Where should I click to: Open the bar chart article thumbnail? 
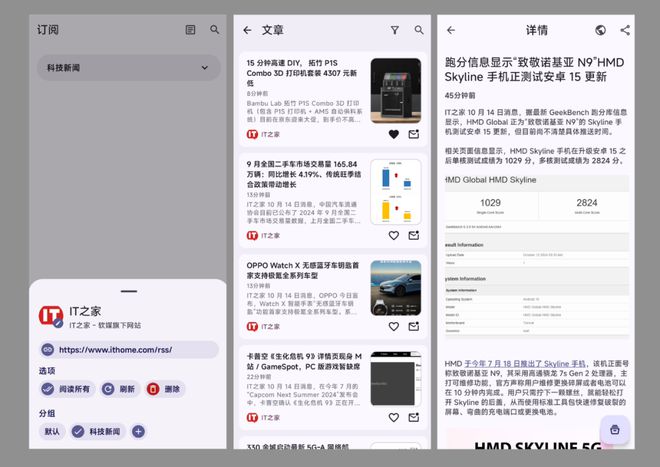coord(396,192)
